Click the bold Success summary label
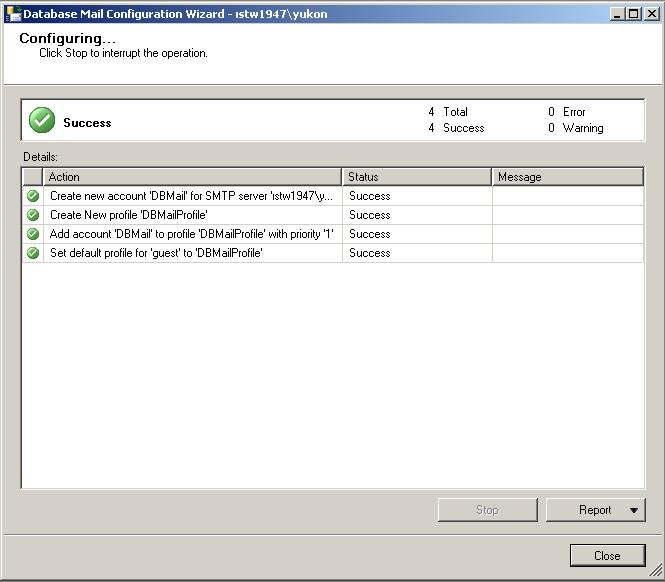 tap(87, 123)
